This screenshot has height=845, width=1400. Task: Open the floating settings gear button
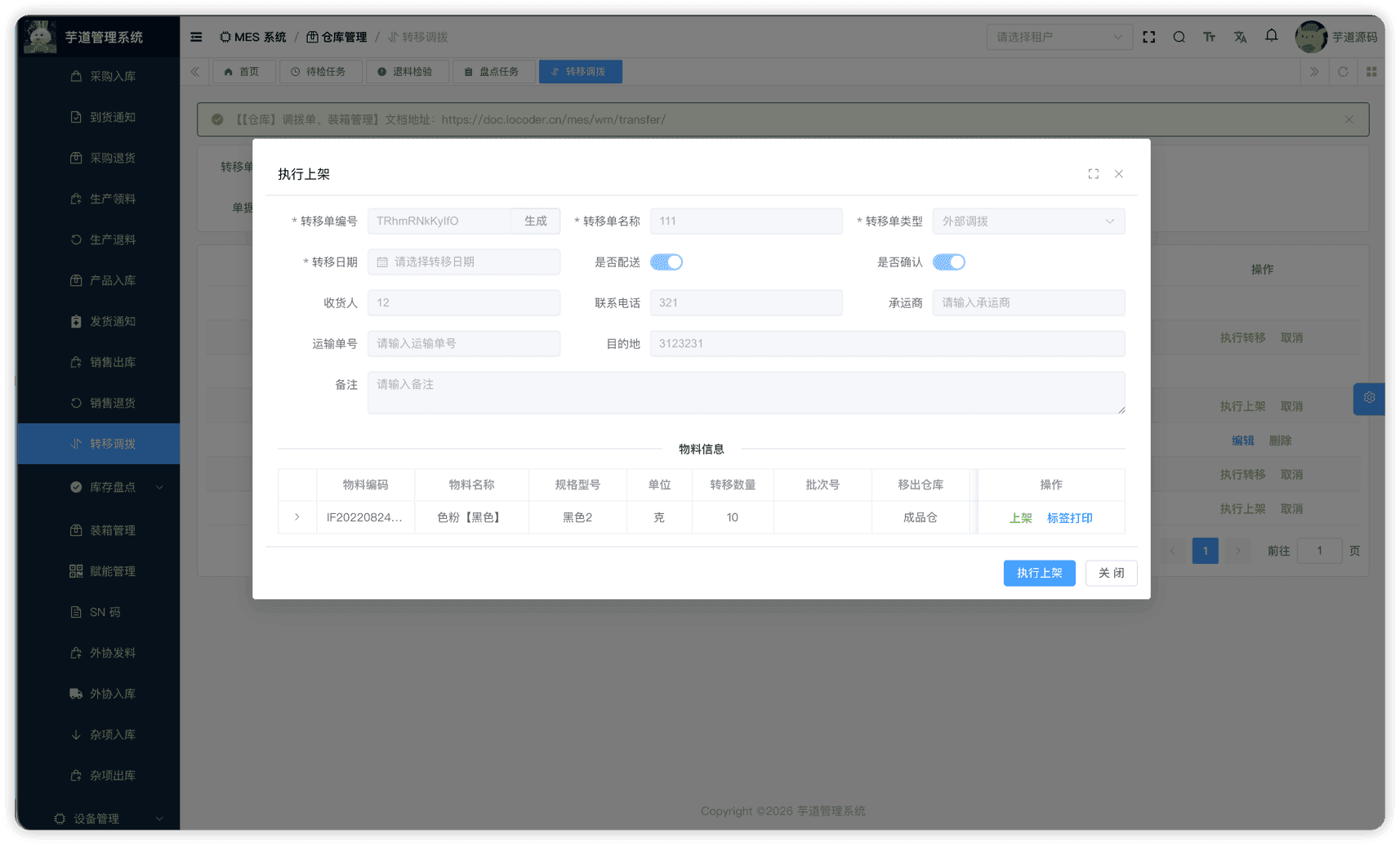[x=1369, y=398]
